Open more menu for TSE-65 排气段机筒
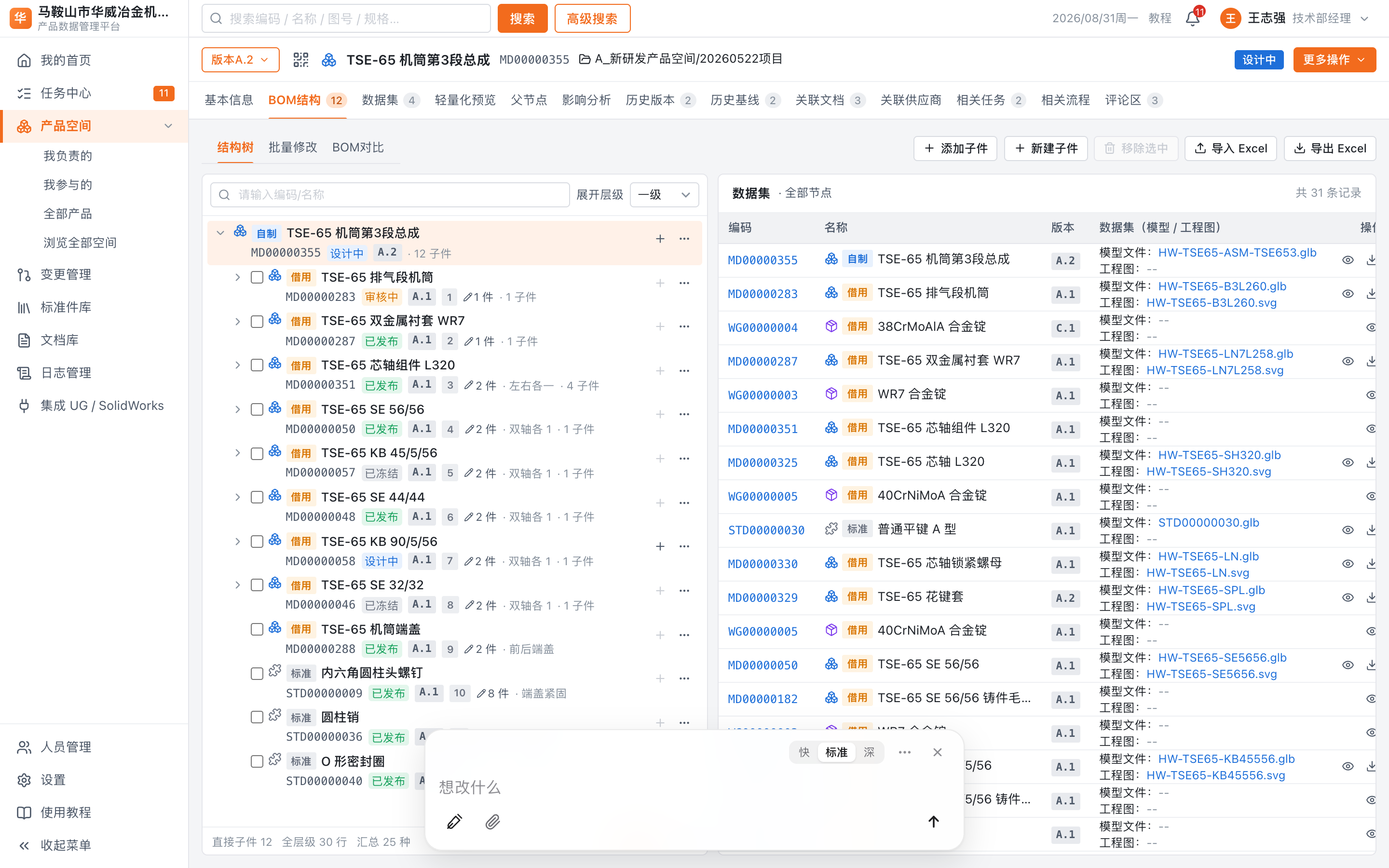Viewport: 1389px width, 868px height. point(684,283)
